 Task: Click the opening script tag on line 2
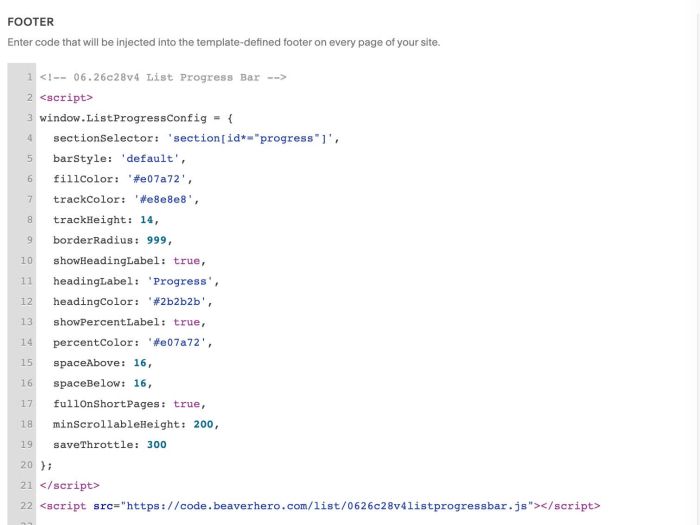[66, 98]
